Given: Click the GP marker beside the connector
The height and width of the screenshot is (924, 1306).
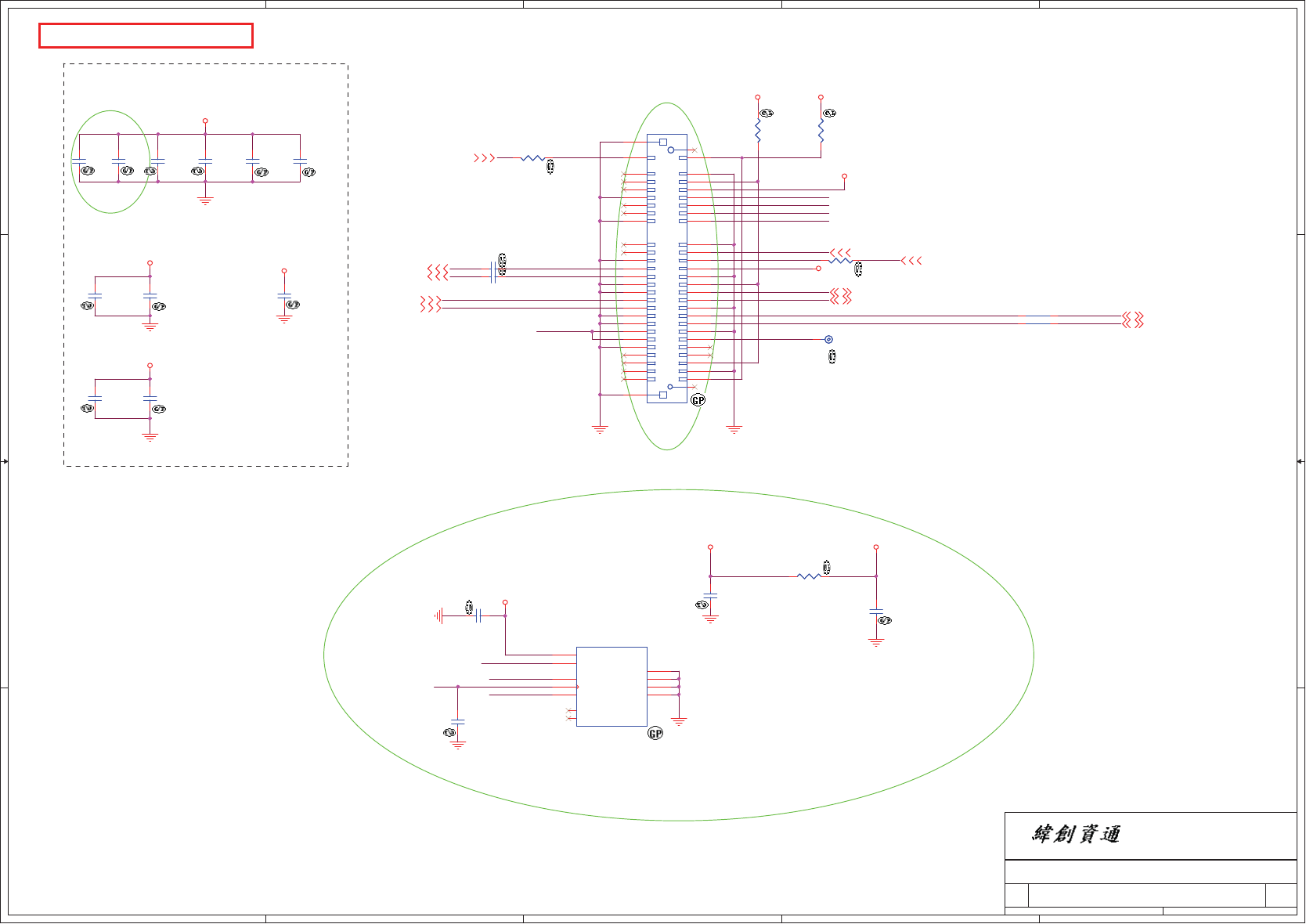Looking at the screenshot, I should click(698, 400).
